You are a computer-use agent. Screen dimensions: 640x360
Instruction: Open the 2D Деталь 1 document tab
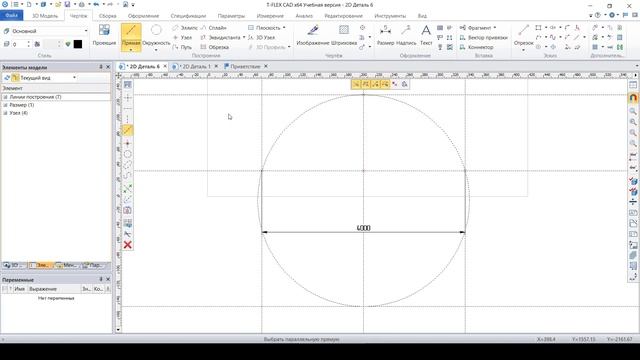[x=195, y=66]
